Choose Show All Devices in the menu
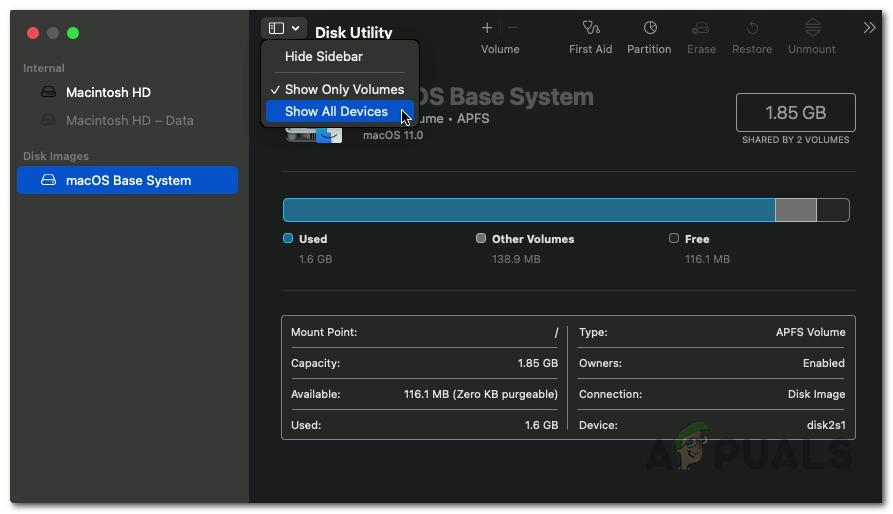 click(337, 111)
